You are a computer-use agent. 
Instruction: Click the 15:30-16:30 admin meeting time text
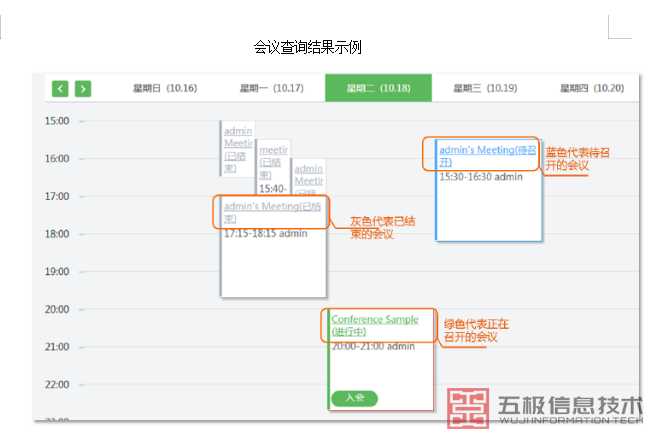click(481, 177)
